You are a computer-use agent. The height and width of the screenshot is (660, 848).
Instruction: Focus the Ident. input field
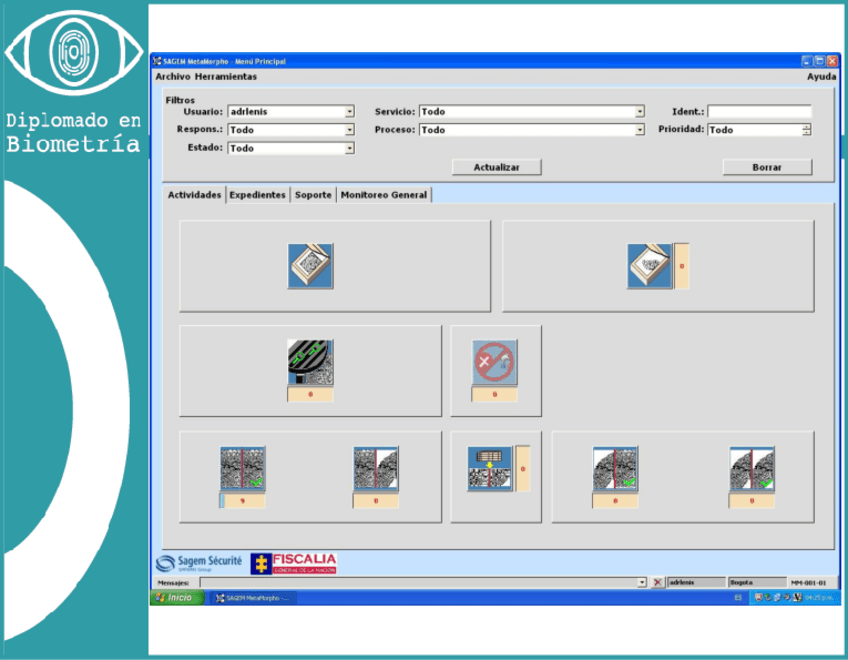tap(759, 111)
